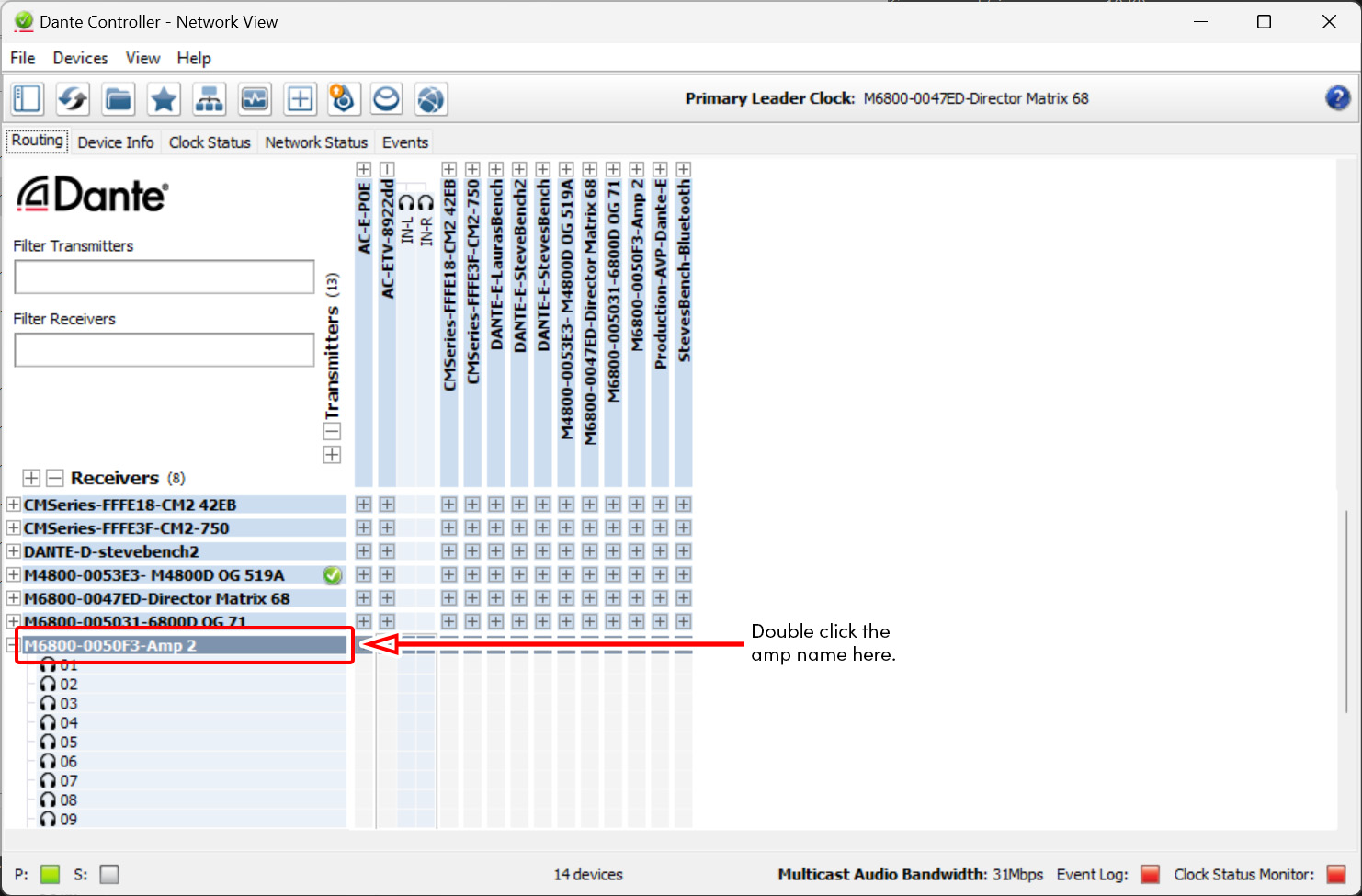Click the S: secondary status indicator

(x=109, y=874)
